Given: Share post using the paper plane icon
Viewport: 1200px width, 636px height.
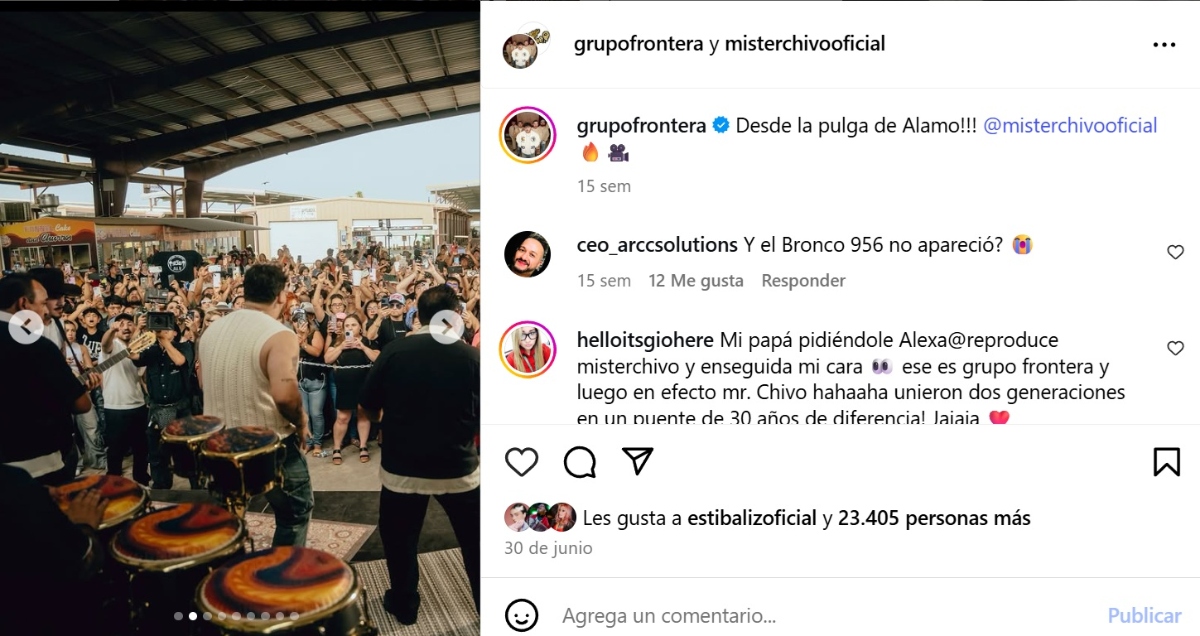Looking at the screenshot, I should pos(638,461).
